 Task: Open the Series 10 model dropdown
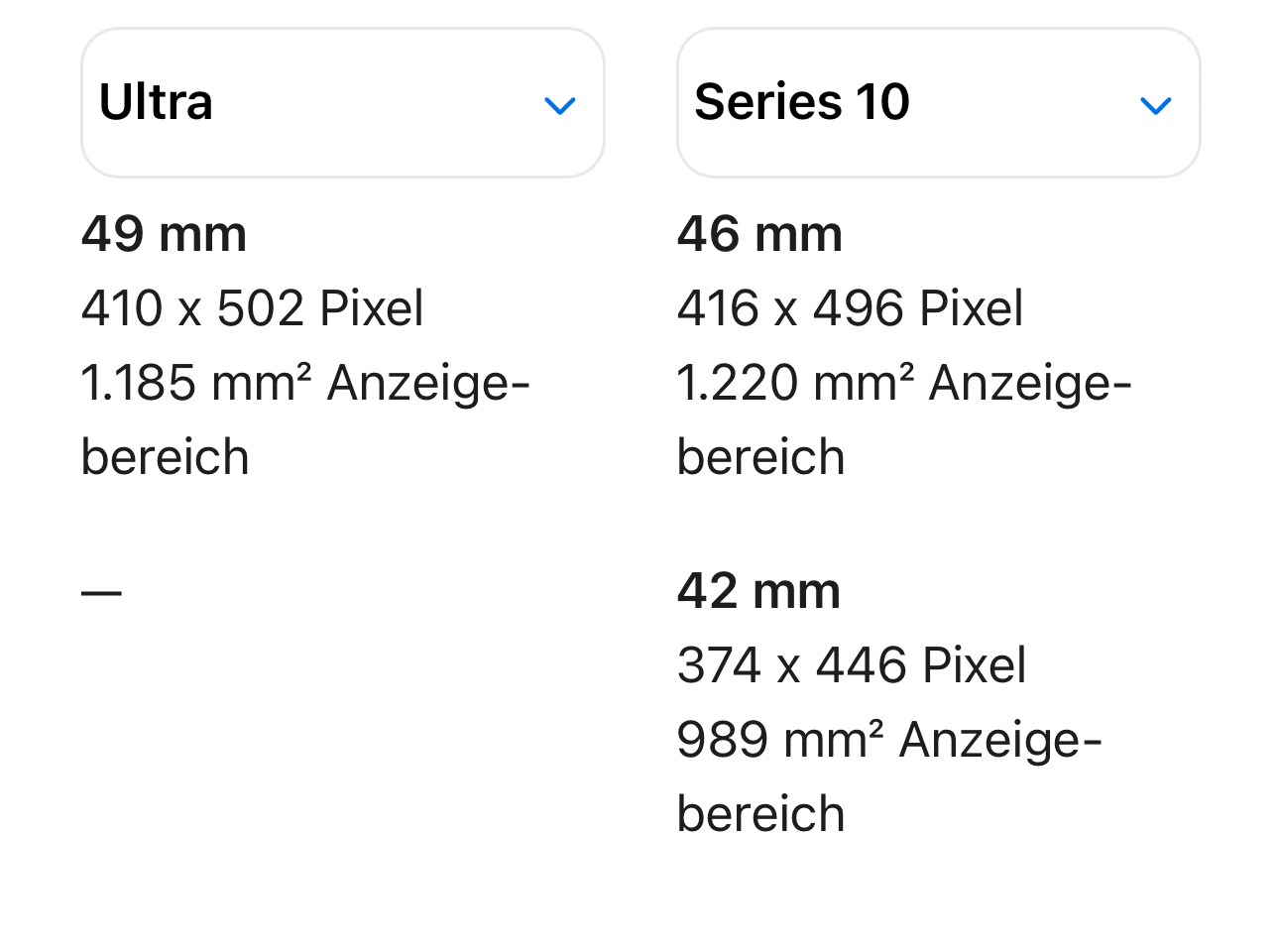pyautogui.click(x=938, y=103)
